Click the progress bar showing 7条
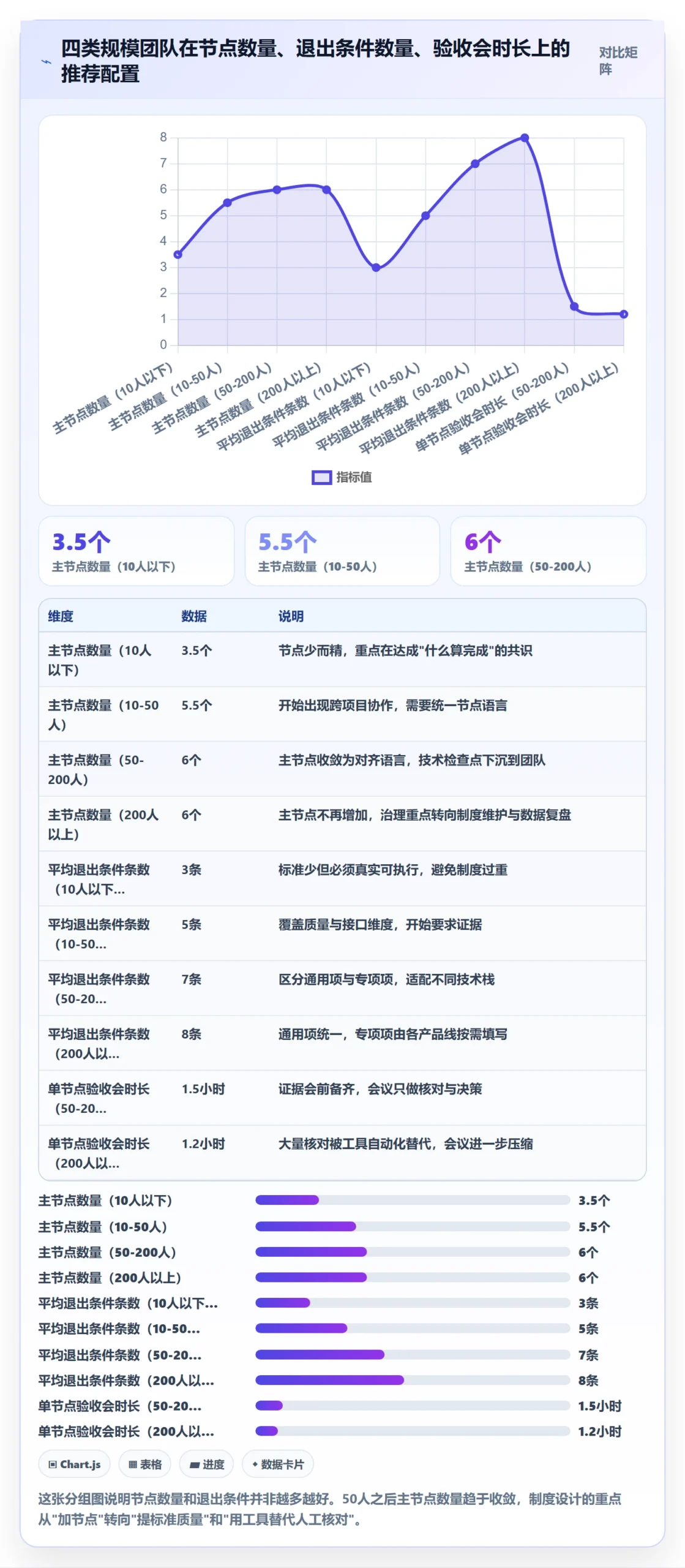The width and height of the screenshot is (685, 1568). [x=413, y=1355]
